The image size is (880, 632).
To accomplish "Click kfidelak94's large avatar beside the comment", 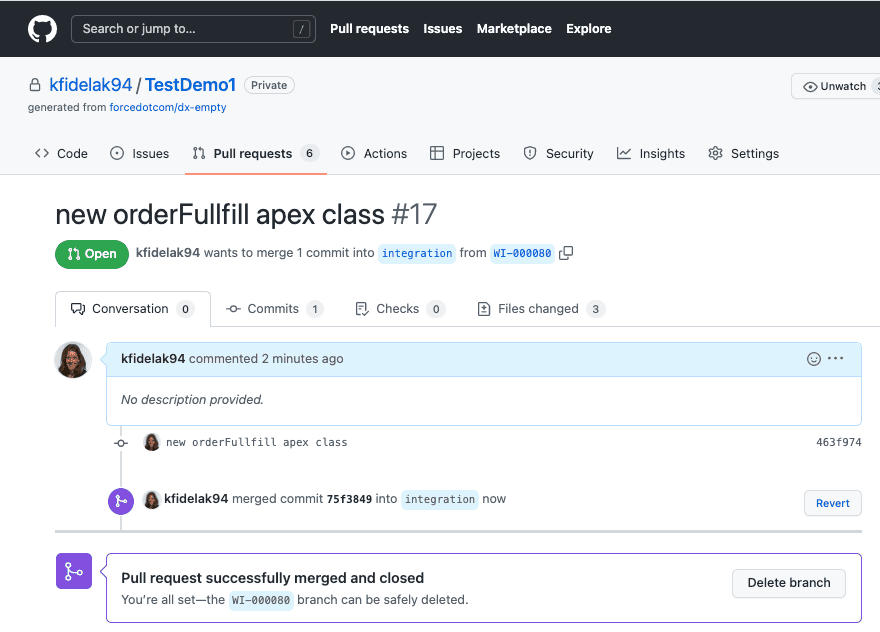I will pyautogui.click(x=73, y=360).
